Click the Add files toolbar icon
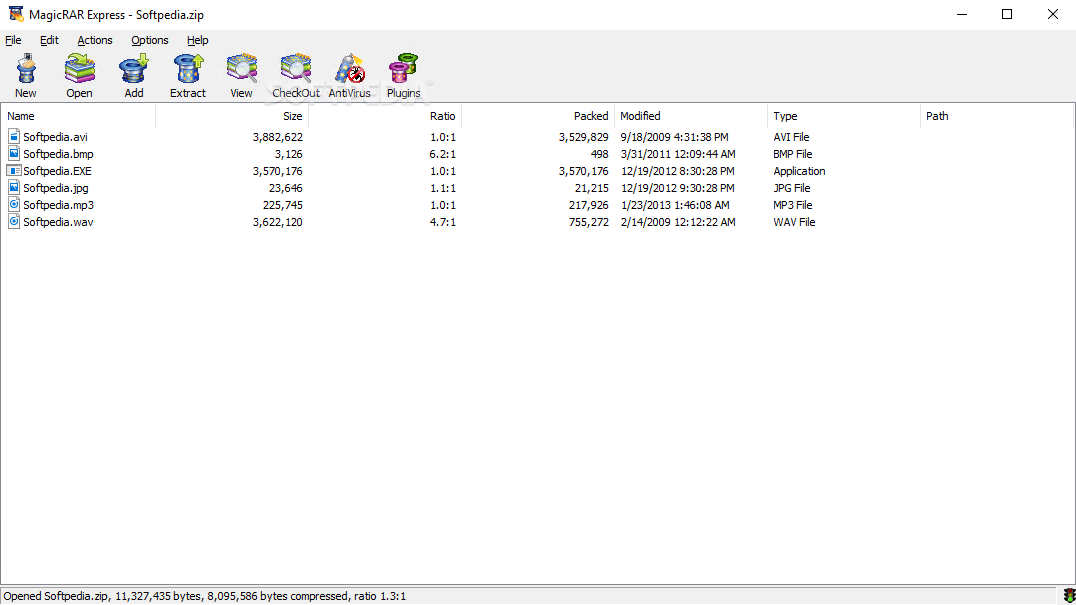 pyautogui.click(x=134, y=69)
